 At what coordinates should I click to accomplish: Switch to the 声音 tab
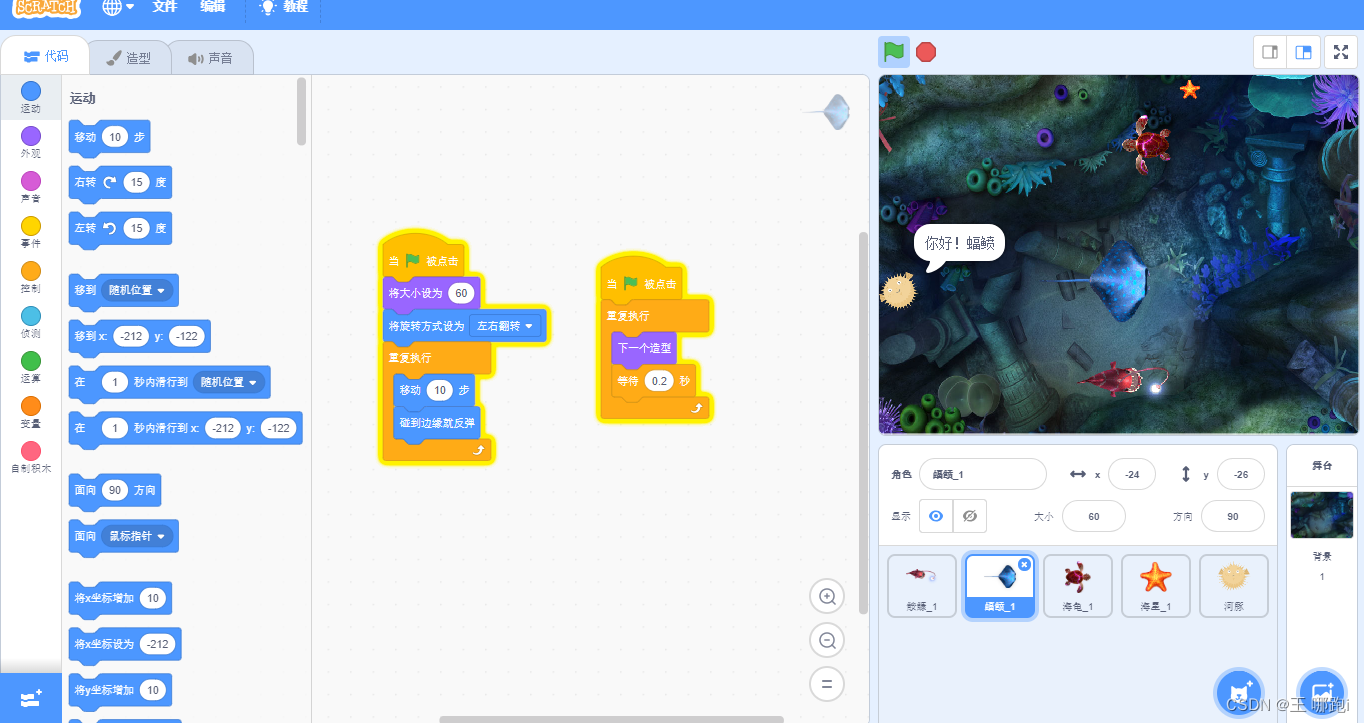coord(211,58)
